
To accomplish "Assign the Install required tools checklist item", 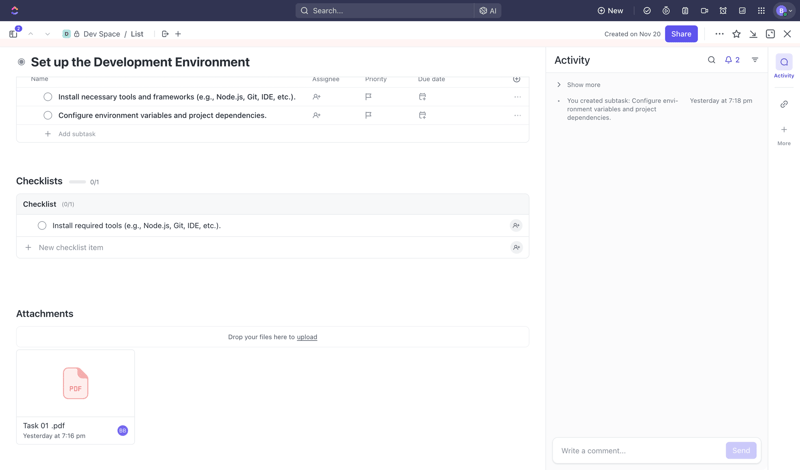I will pyautogui.click(x=516, y=226).
